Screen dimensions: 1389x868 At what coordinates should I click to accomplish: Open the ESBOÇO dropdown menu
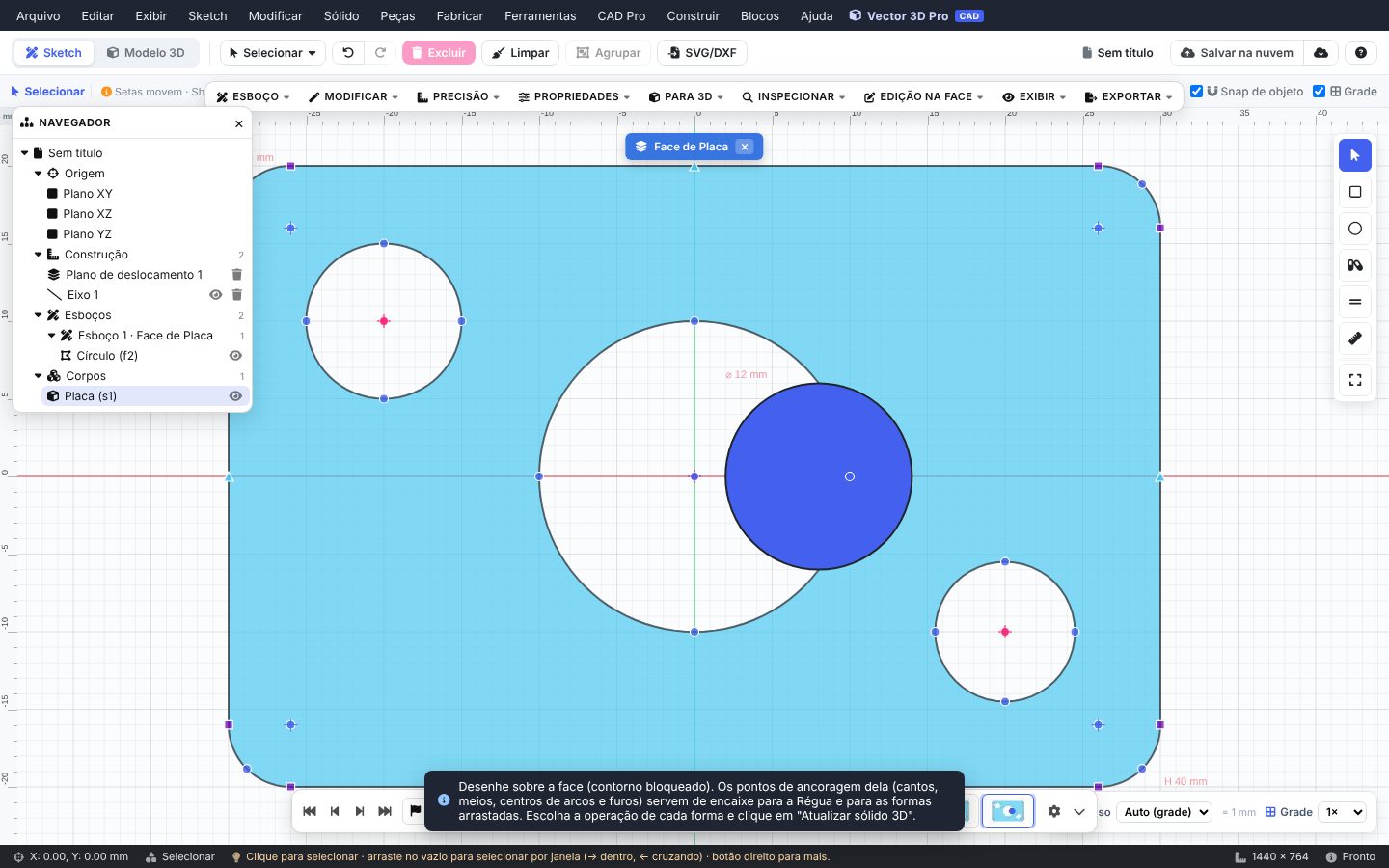pyautogui.click(x=253, y=96)
